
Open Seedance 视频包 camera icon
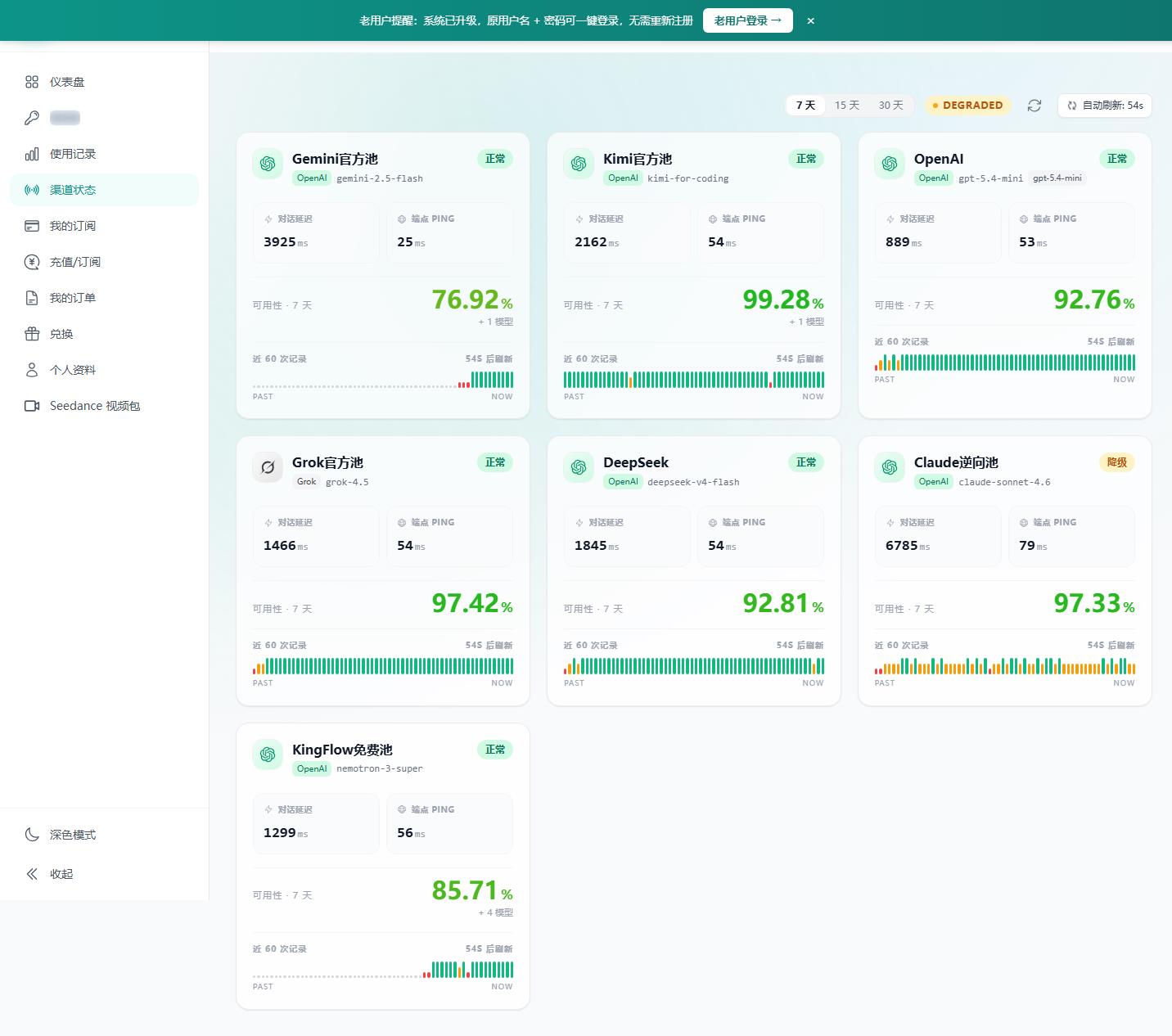pos(32,406)
